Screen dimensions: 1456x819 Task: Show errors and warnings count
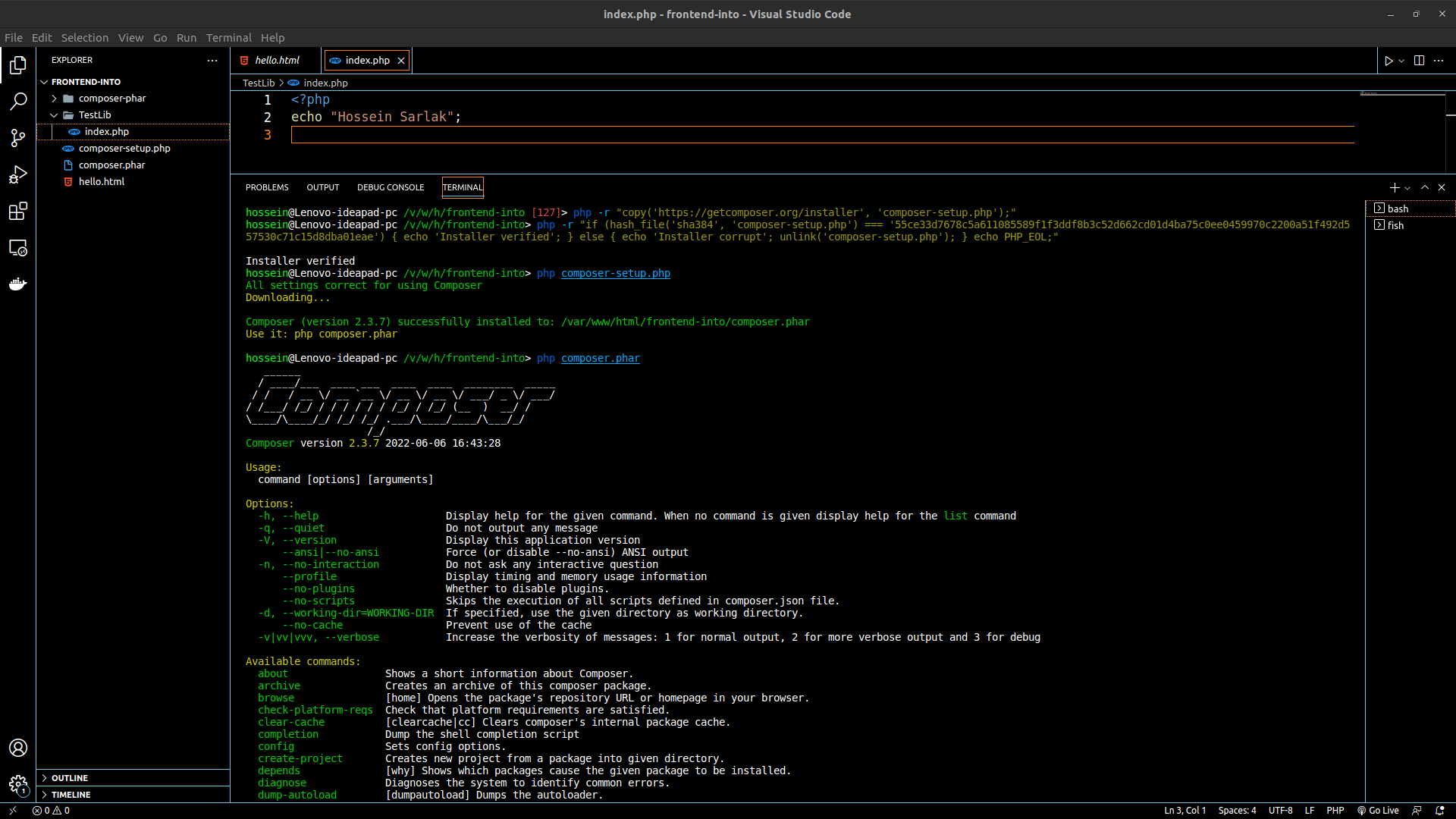tap(51, 811)
